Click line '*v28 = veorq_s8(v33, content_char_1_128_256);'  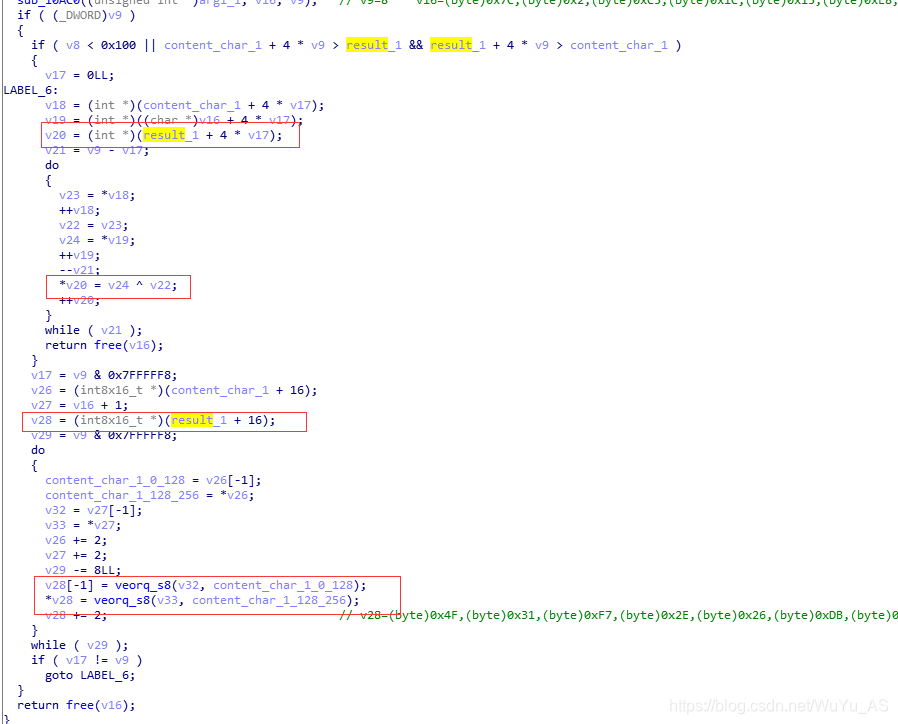pos(202,600)
